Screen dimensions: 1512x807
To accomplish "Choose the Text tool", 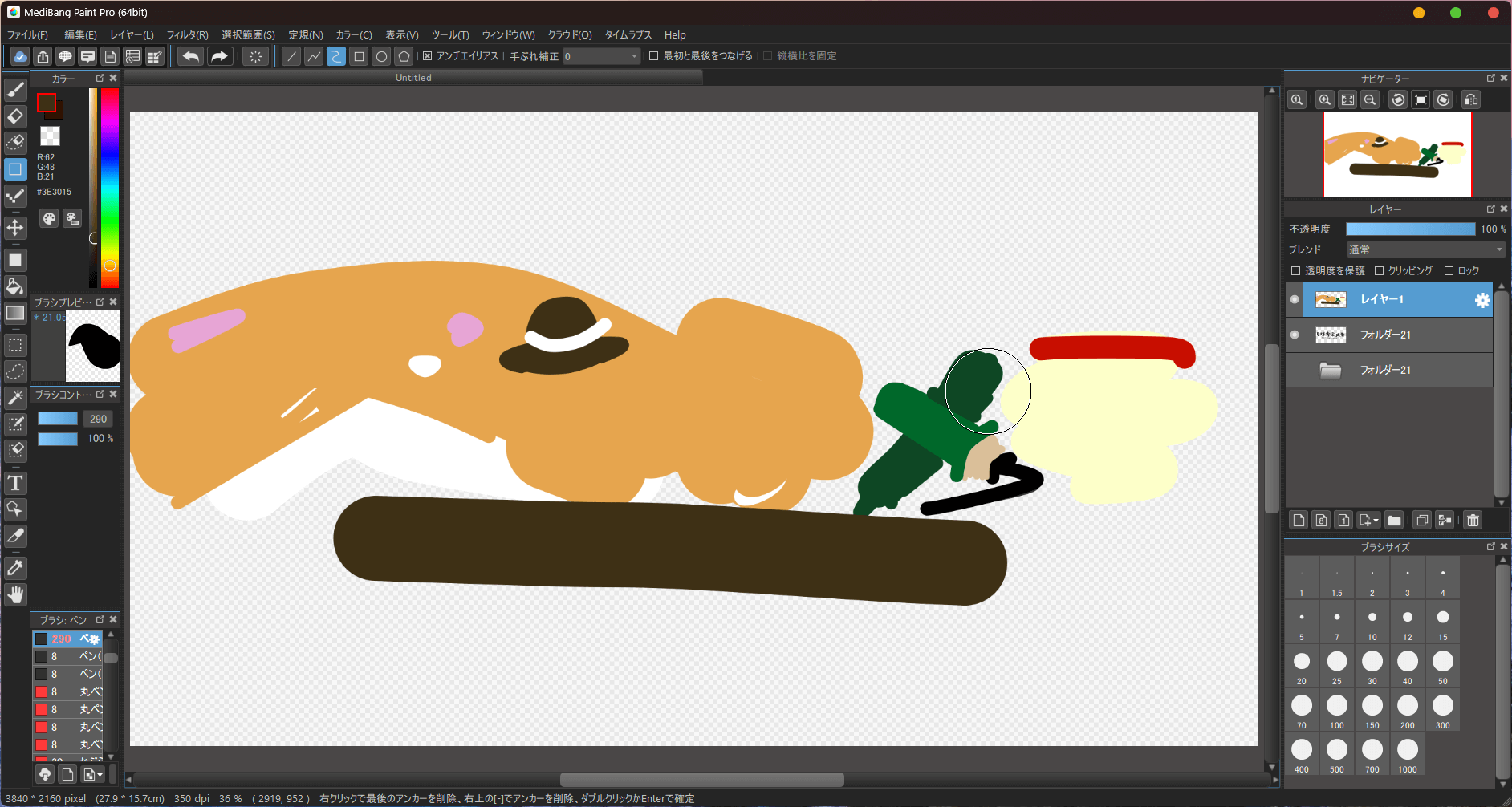I will click(x=15, y=483).
